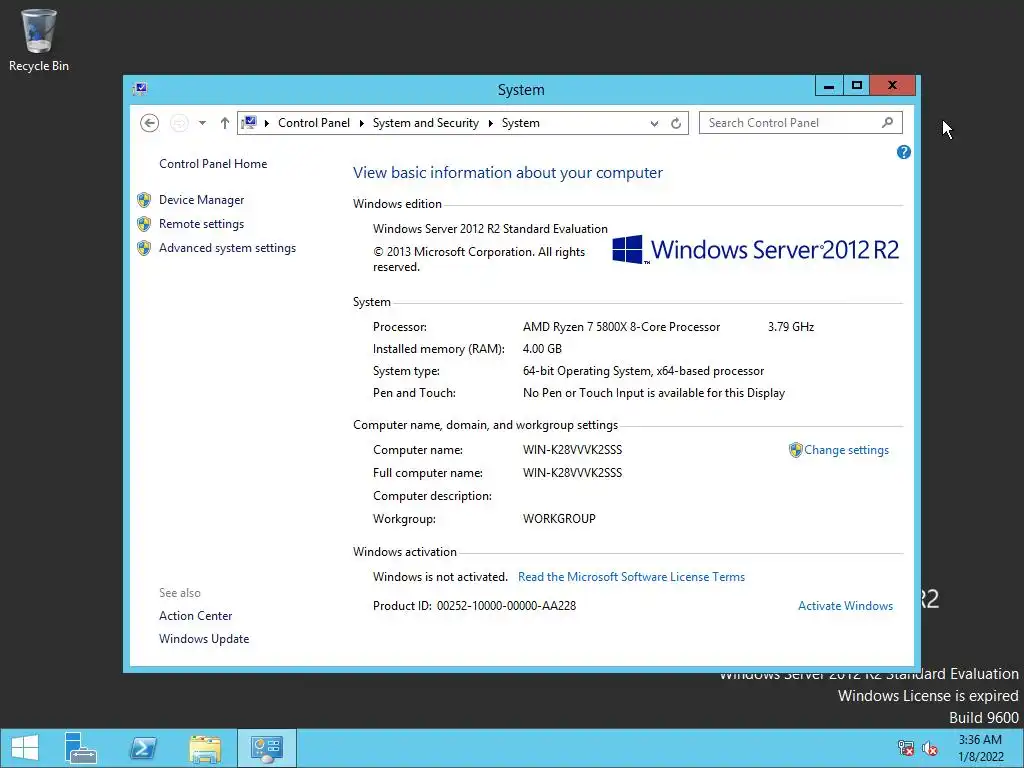Open Remote settings link
Screen dimensions: 1024x768
coord(201,224)
